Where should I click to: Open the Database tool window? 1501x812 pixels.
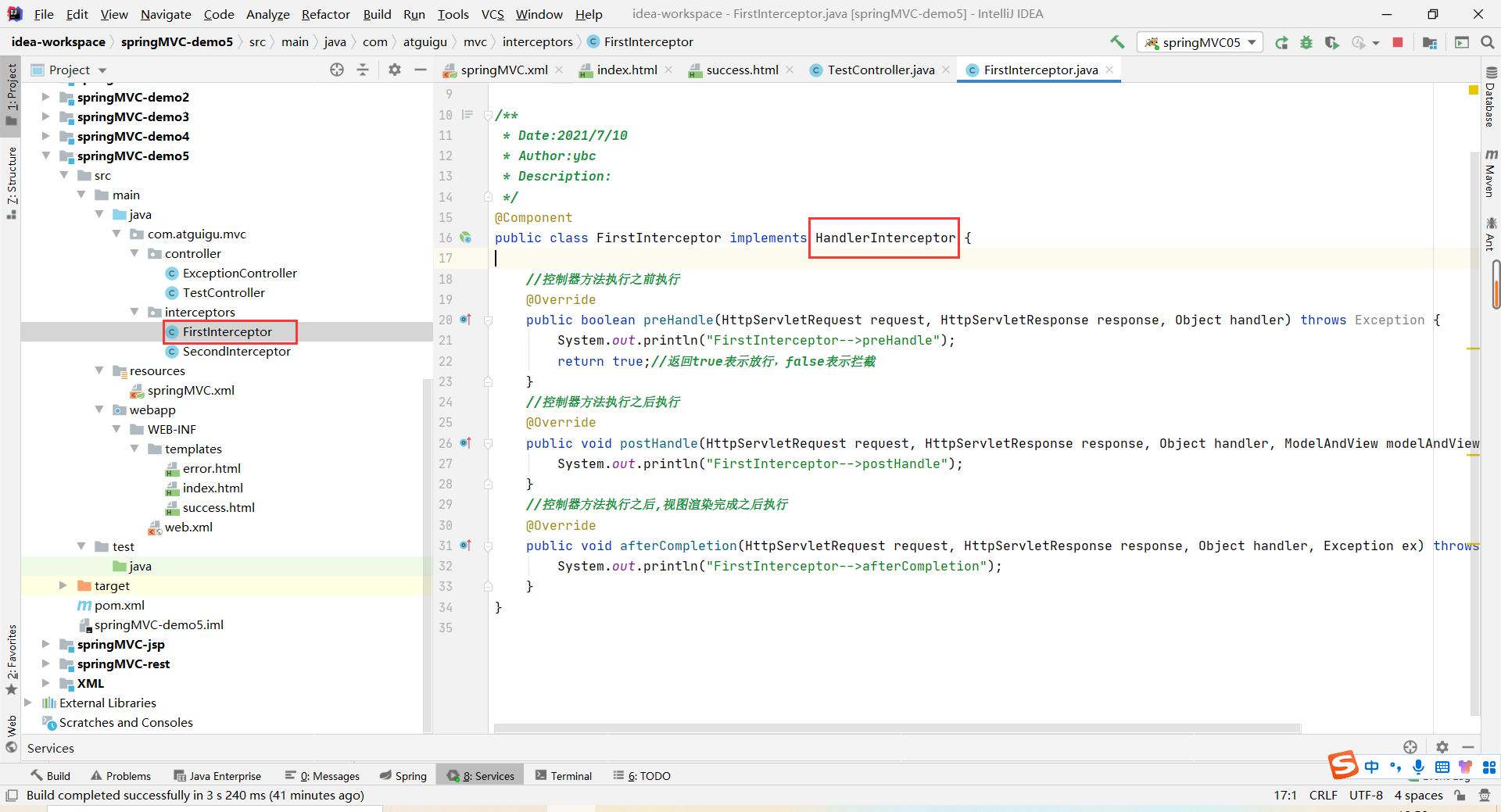point(1491,96)
